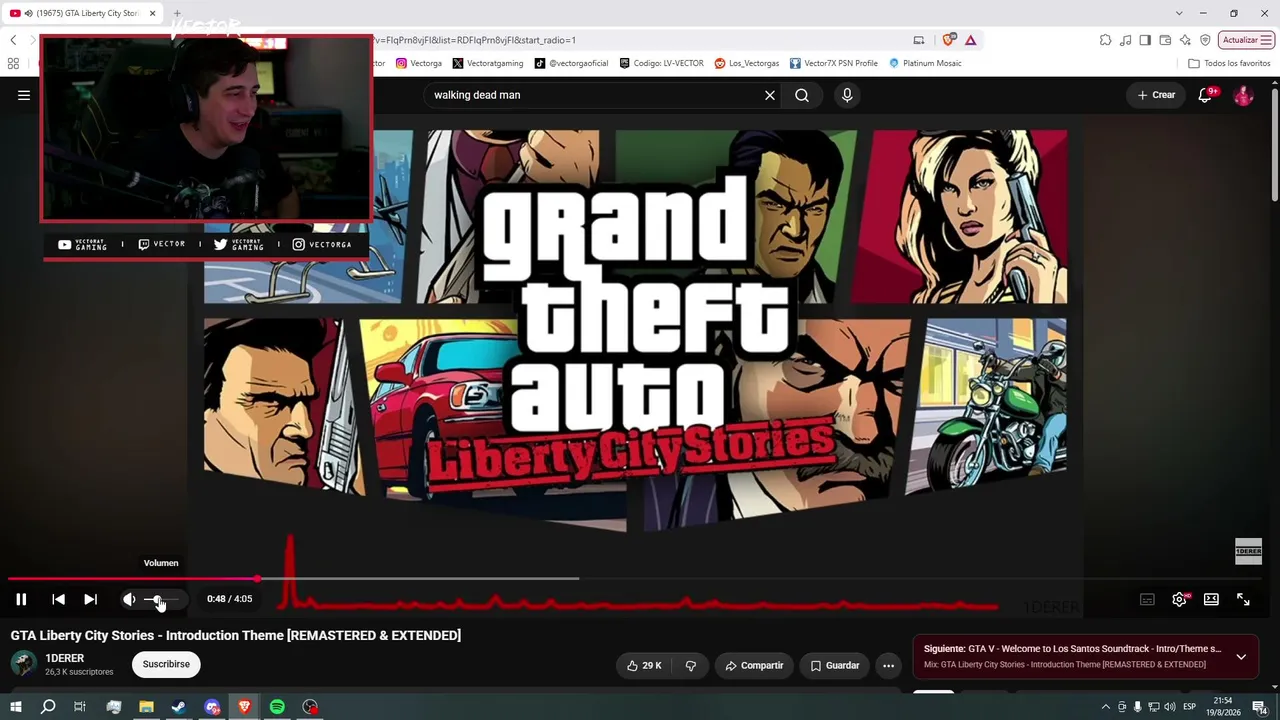
Task: Open the Vectoratgaming bookmark
Action: 488,63
